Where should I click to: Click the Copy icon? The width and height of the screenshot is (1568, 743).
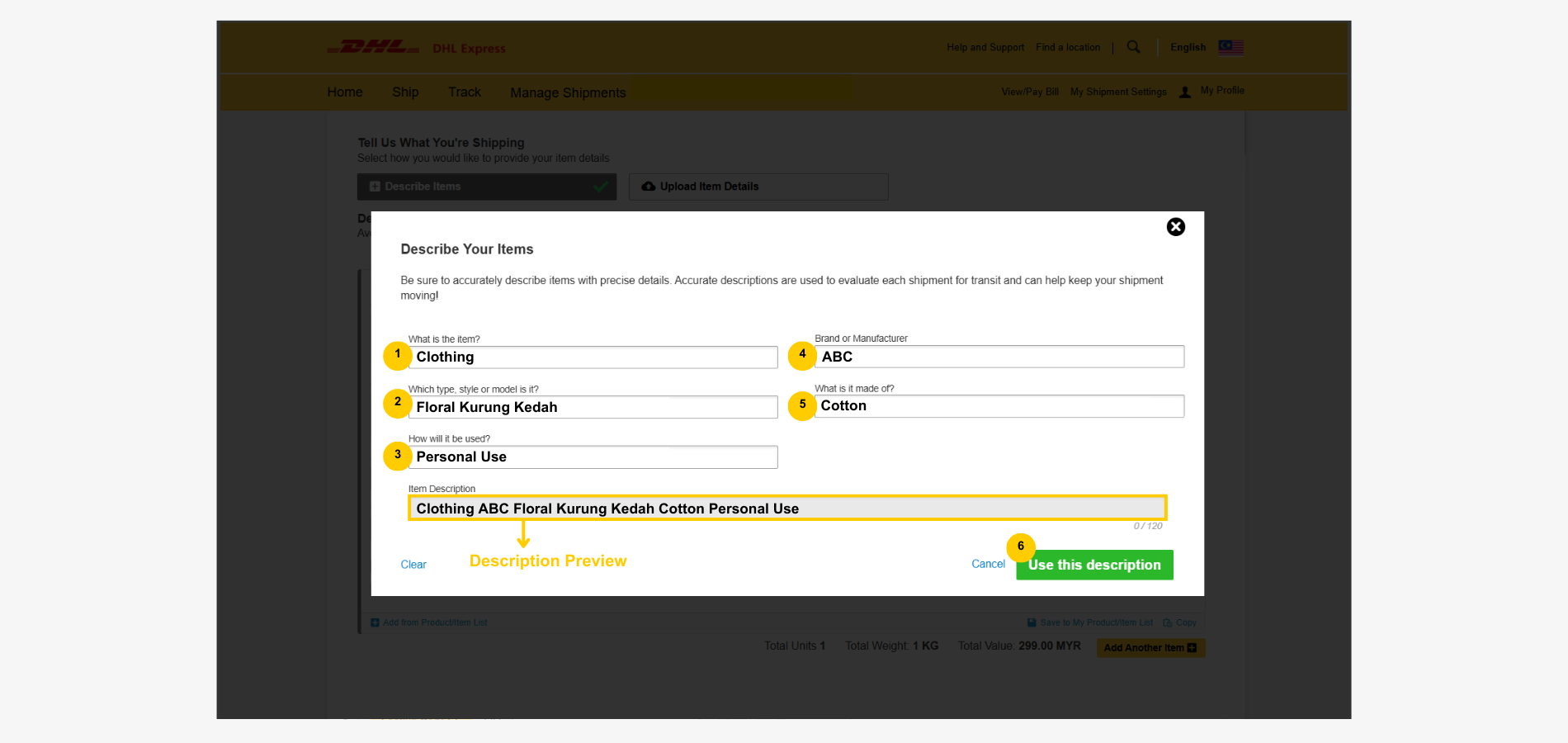1167,622
